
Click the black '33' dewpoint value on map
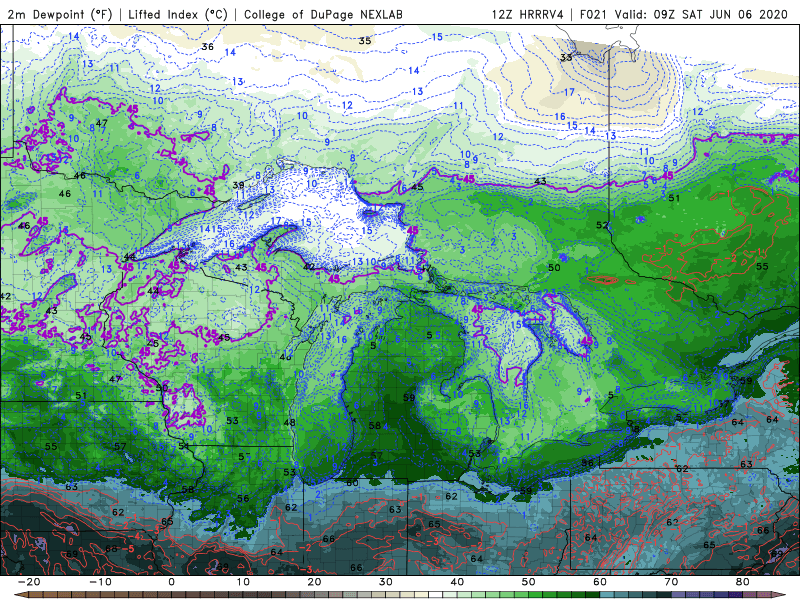pos(566,57)
